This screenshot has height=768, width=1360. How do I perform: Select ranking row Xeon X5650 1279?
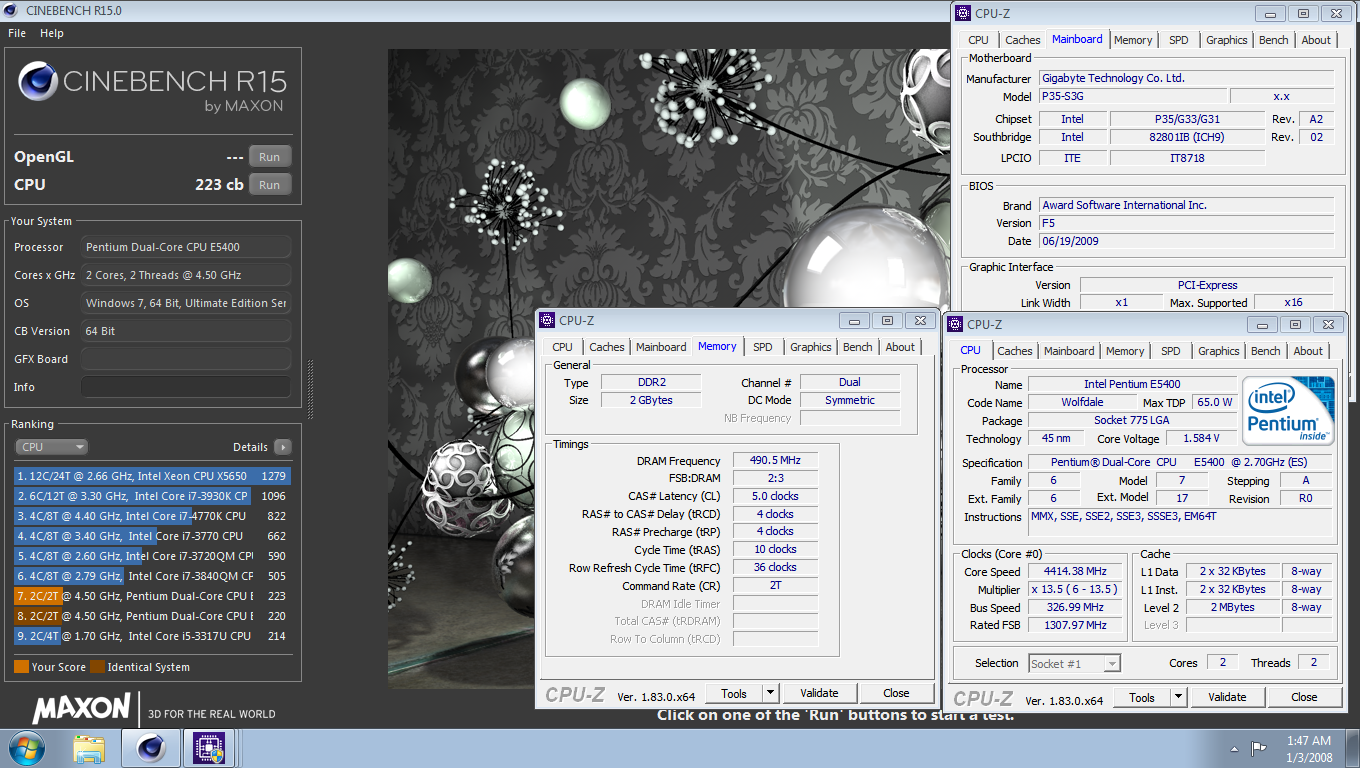coord(152,476)
